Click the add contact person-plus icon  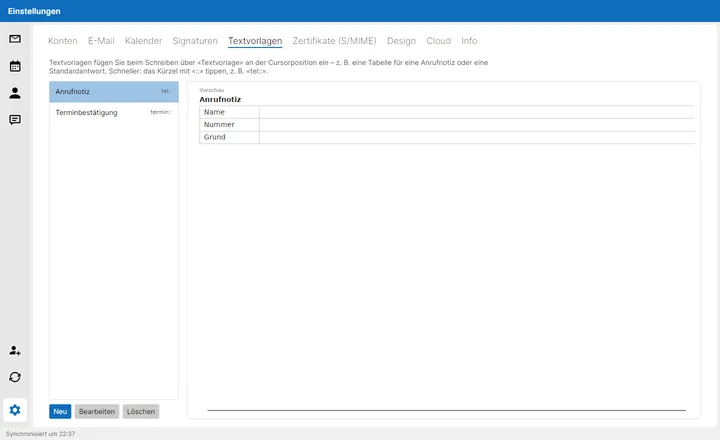click(x=15, y=350)
